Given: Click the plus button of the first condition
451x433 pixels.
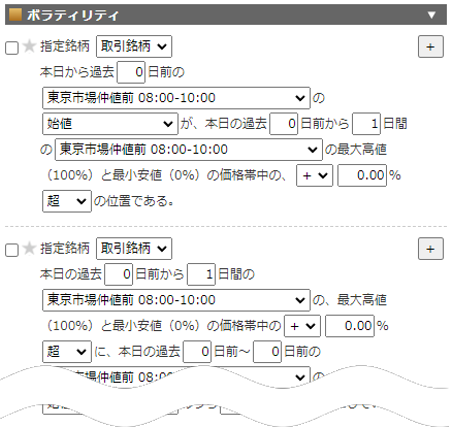Looking at the screenshot, I should 431,46.
